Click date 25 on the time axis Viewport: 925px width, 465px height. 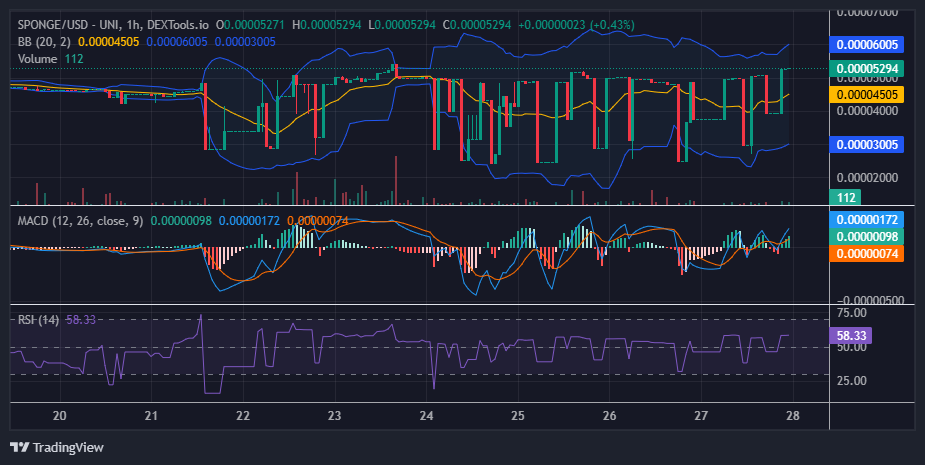517,415
